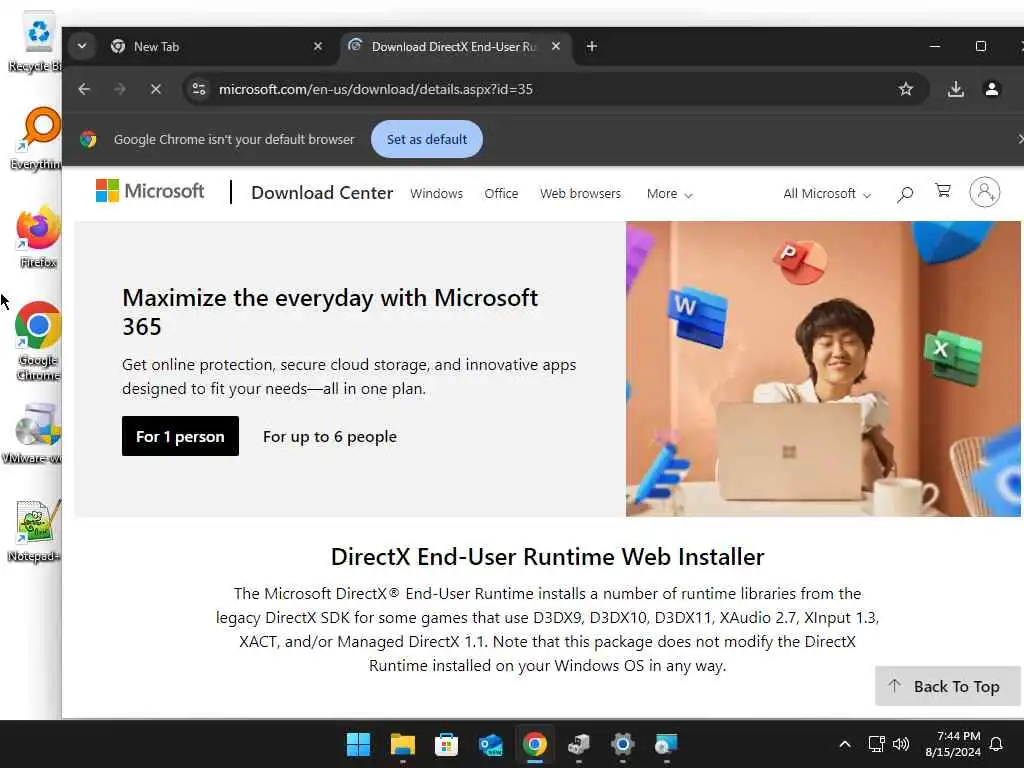The height and width of the screenshot is (768, 1024).
Task: Open Download Center home link
Action: [322, 193]
